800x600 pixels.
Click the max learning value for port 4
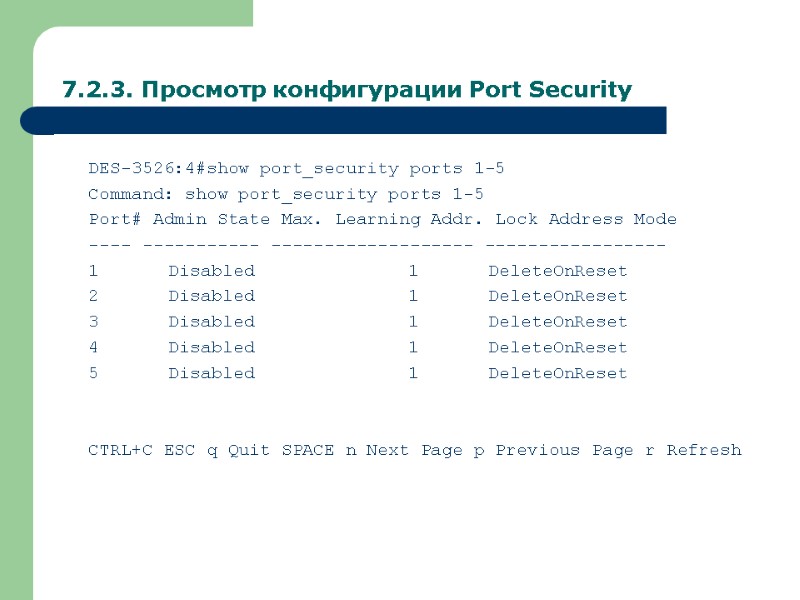(x=413, y=348)
